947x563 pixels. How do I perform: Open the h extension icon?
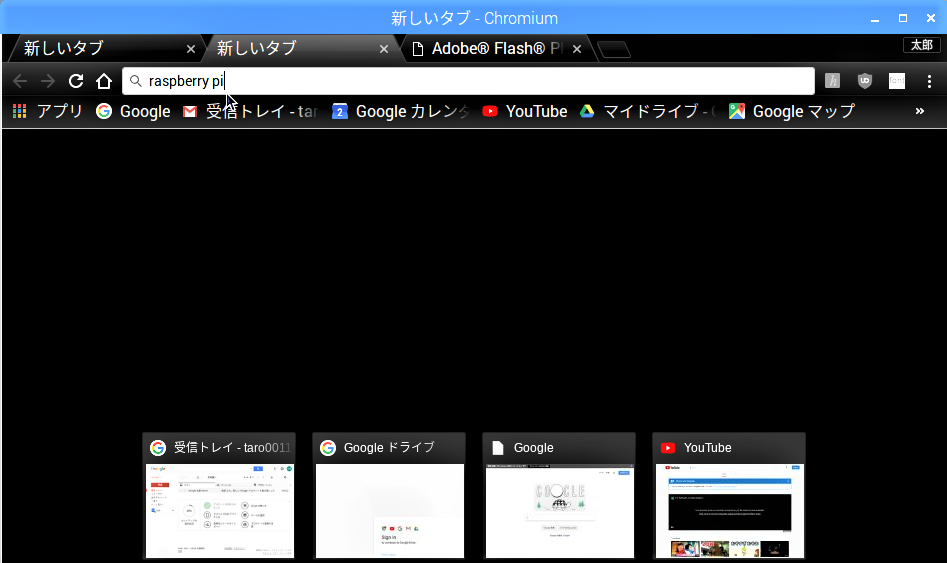[833, 81]
